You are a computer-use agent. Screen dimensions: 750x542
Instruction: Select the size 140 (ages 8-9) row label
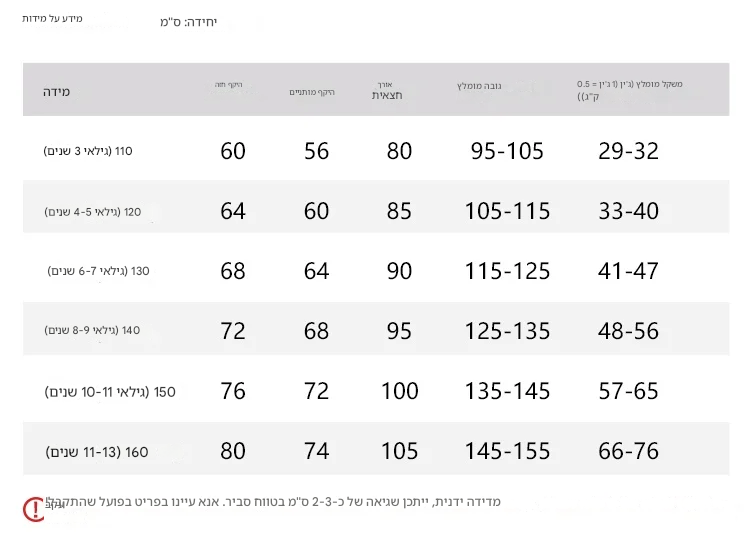click(x=92, y=330)
